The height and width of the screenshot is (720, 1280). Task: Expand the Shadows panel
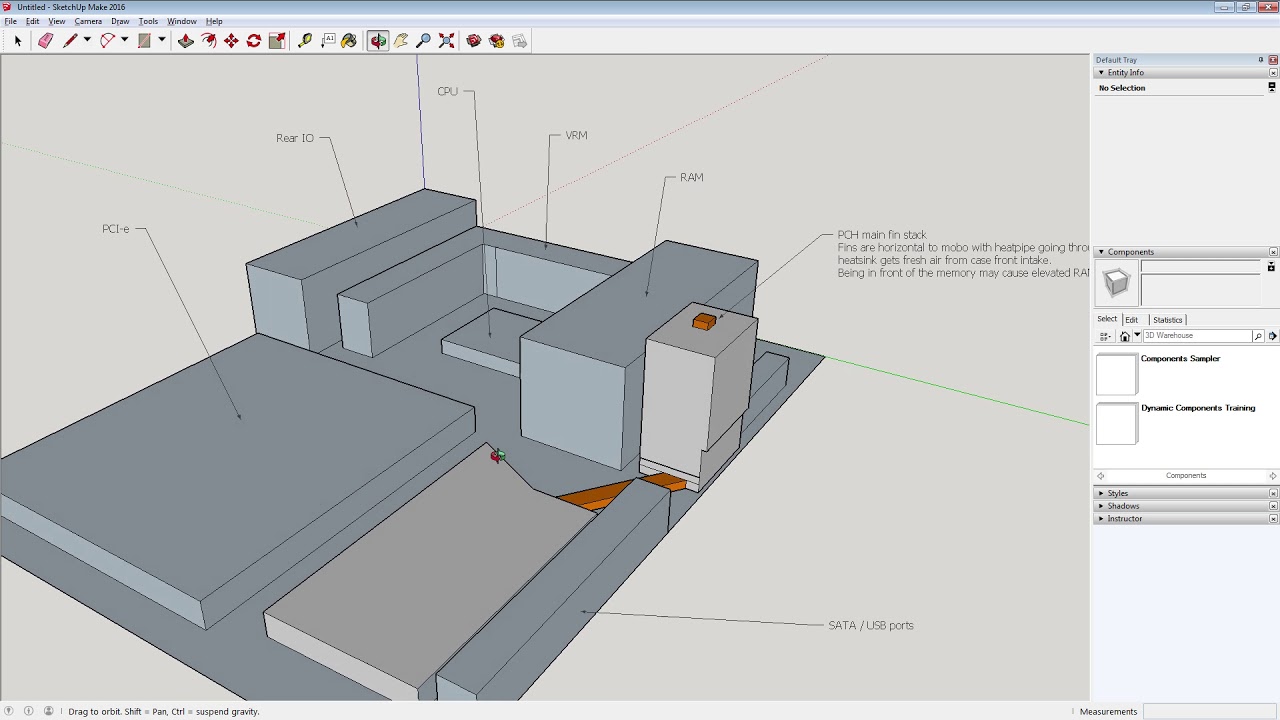click(1123, 506)
